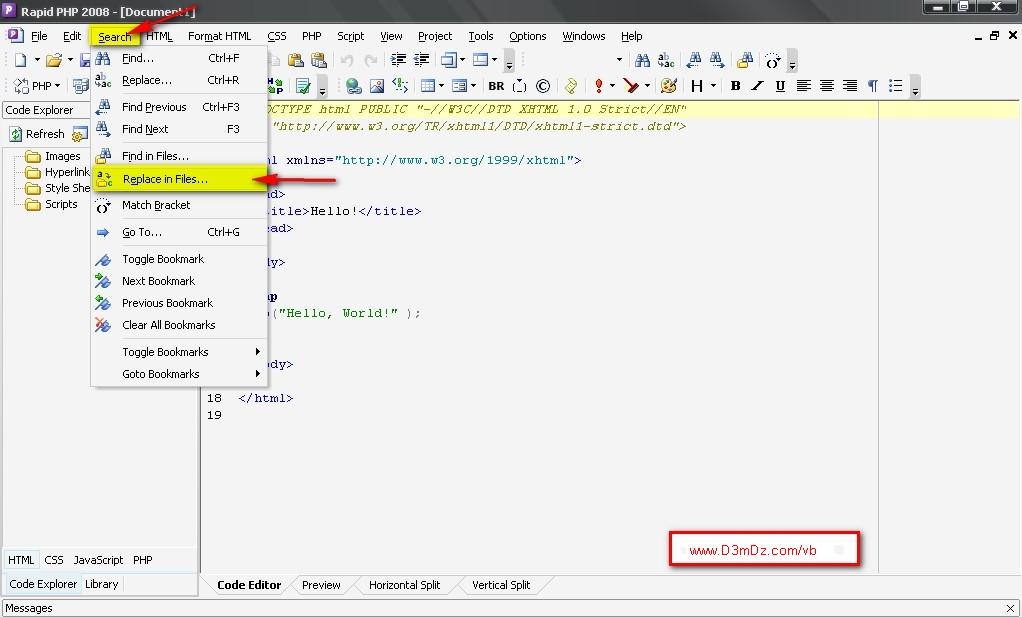The width and height of the screenshot is (1022, 617).
Task: Click the paragraph mark icon
Action: pyautogui.click(x=873, y=85)
